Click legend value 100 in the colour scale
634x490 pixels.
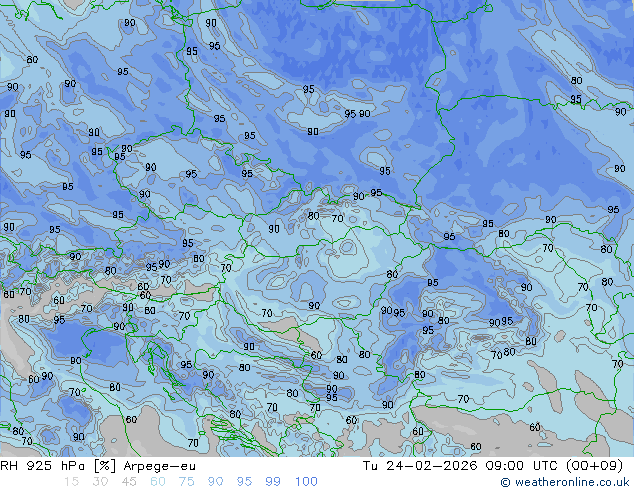[x=306, y=482]
